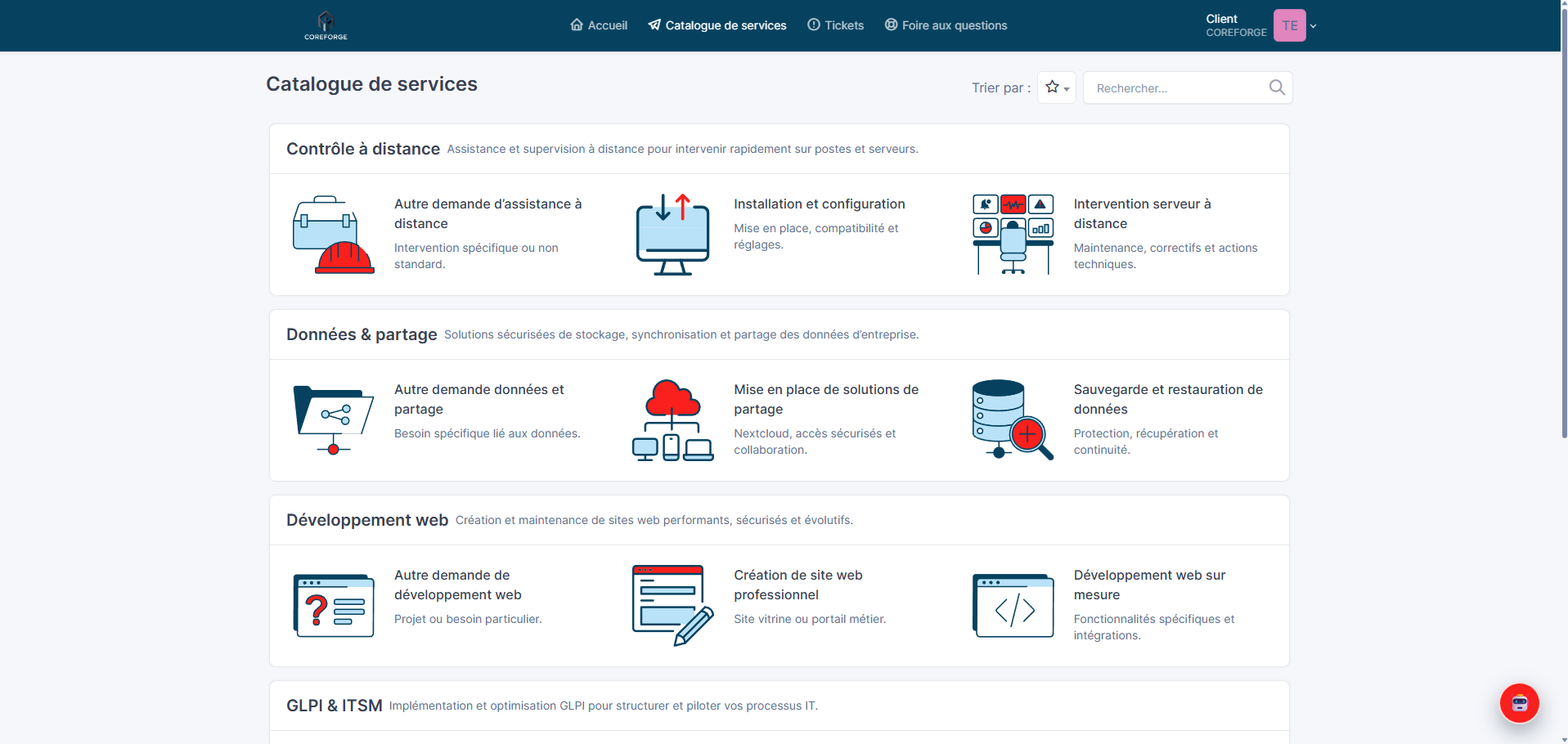
Task: Click the database magnifier icon for Sauvegarde
Action: coord(1013,419)
